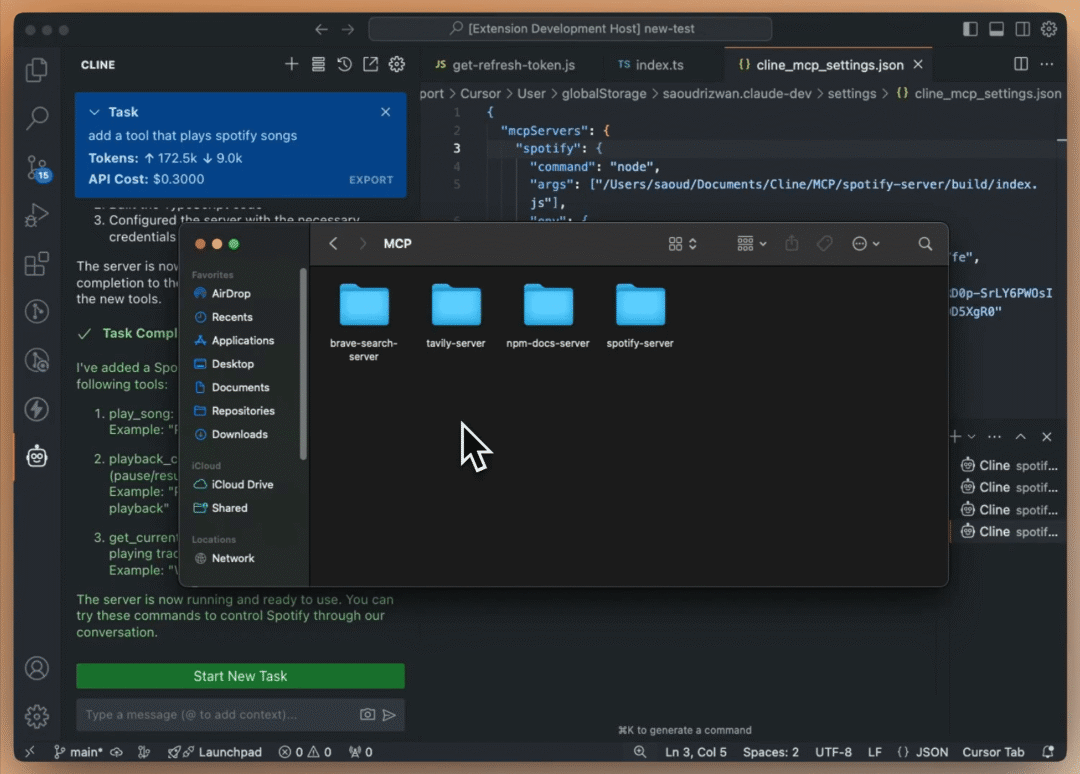This screenshot has height=774, width=1080.
Task: Switch to index.ts tab
Action: 651,65
